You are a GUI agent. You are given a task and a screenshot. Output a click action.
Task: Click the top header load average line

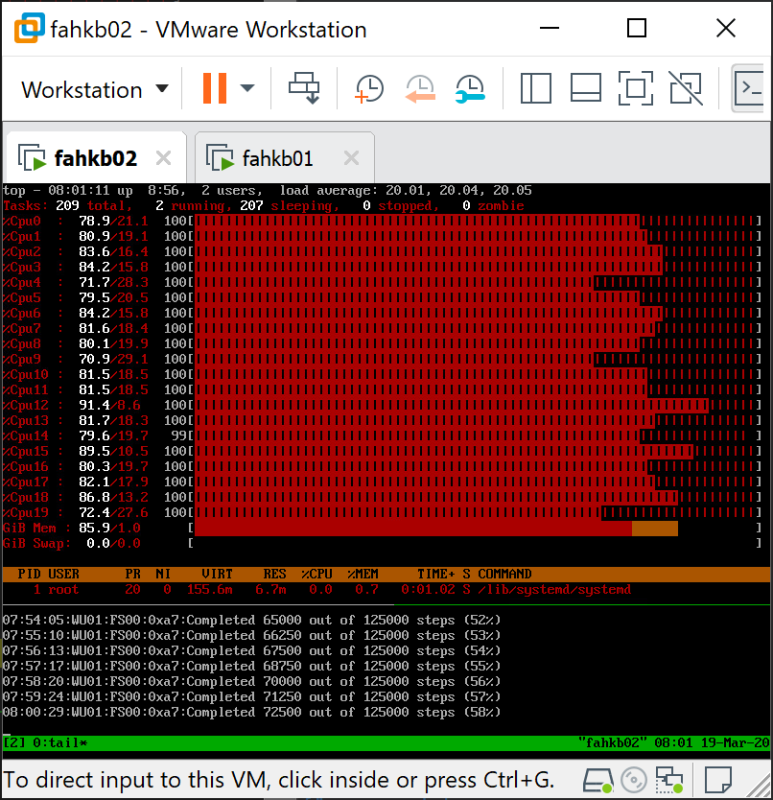coord(267,190)
